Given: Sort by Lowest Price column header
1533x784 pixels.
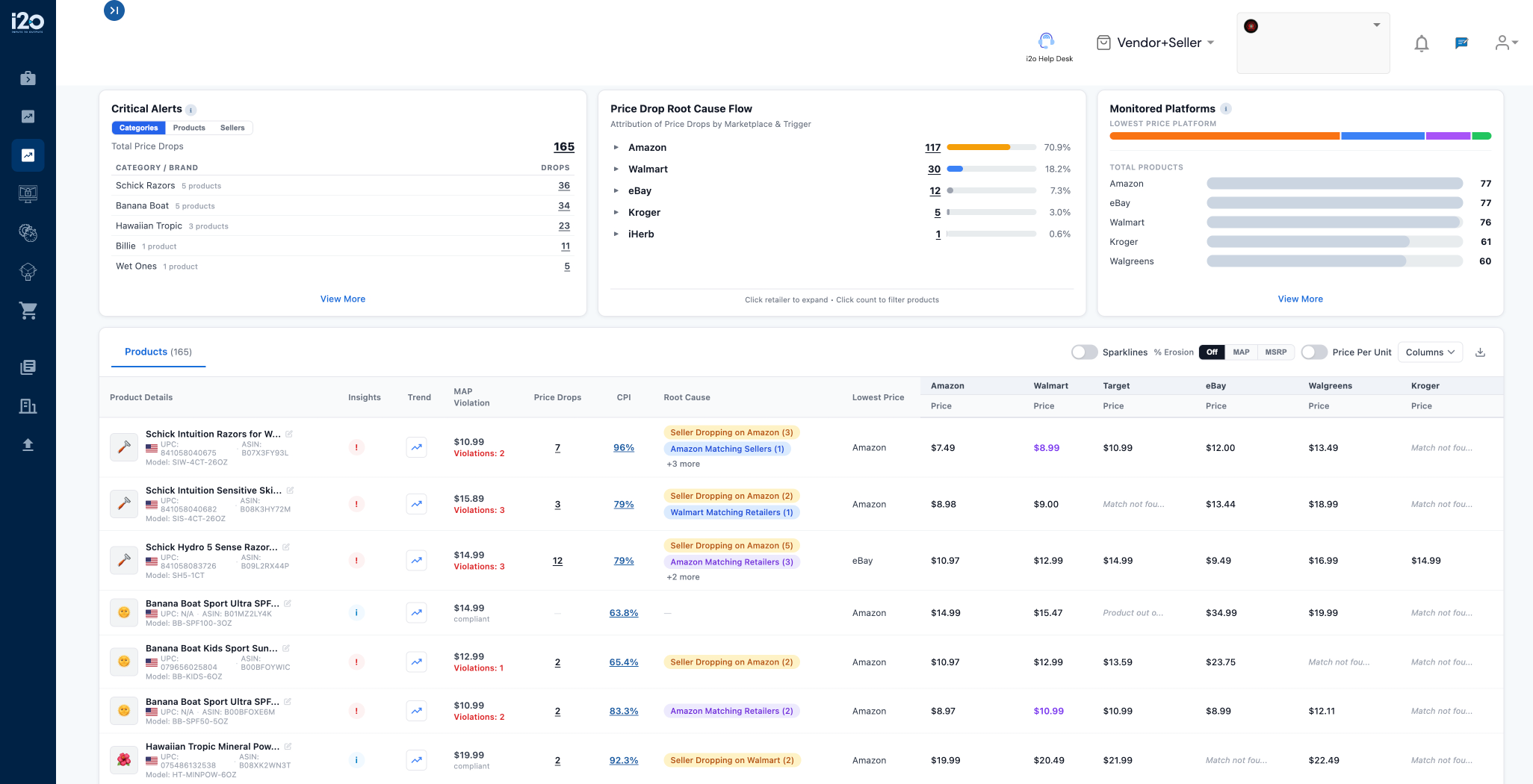Looking at the screenshot, I should tap(878, 397).
